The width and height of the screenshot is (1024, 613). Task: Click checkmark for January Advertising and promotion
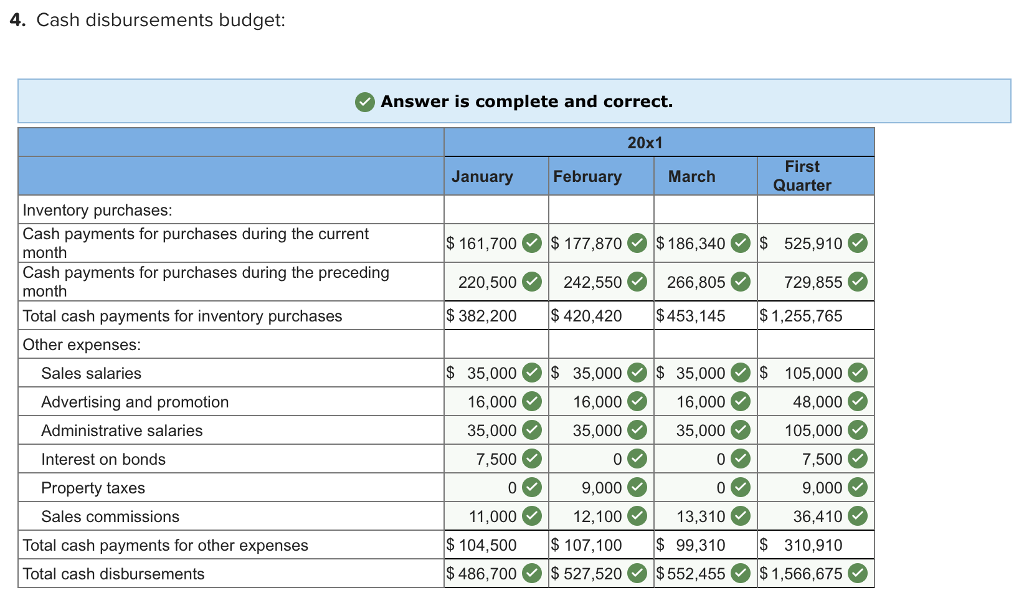(532, 401)
